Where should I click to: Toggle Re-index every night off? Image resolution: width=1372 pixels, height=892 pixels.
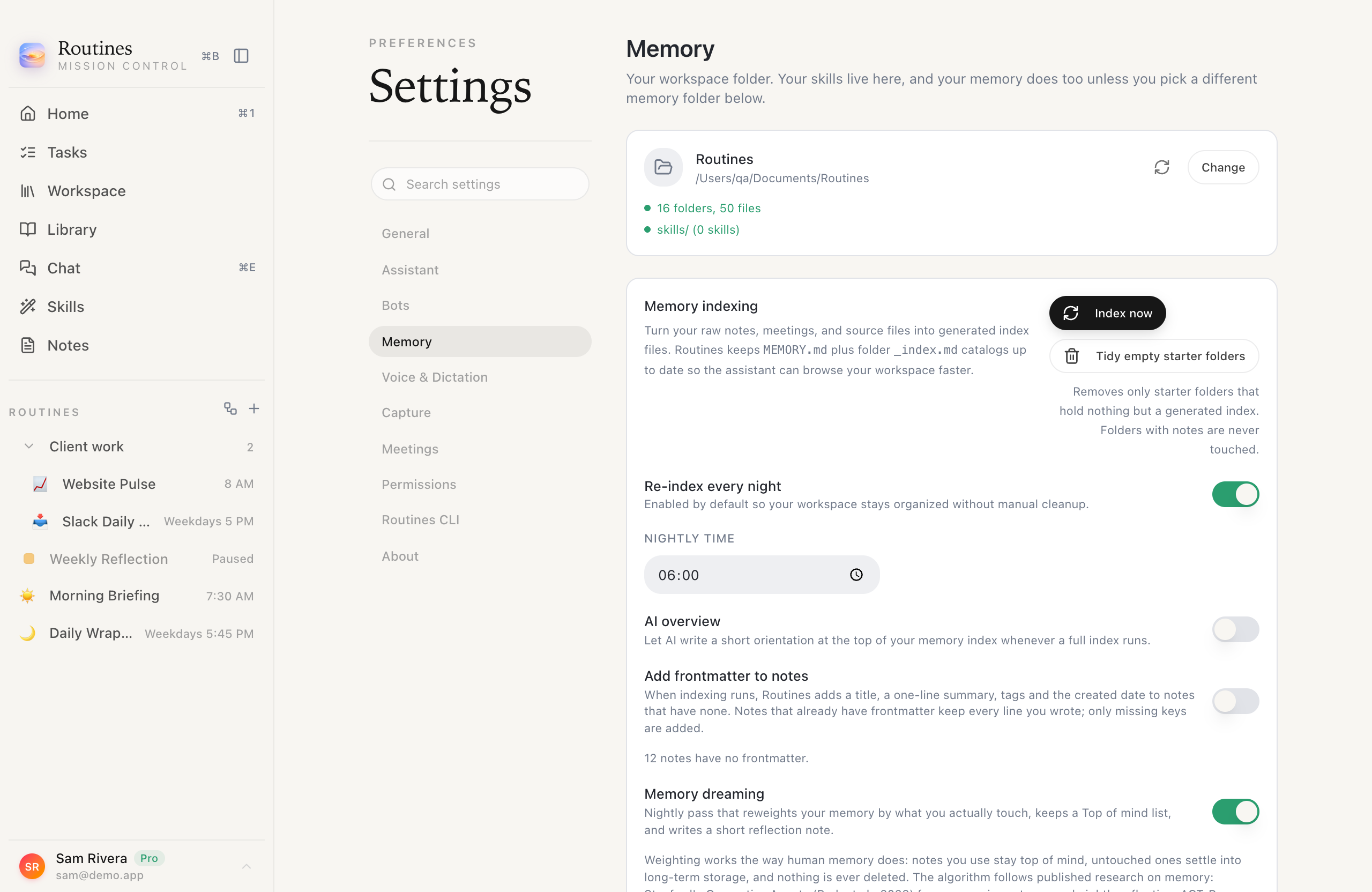(1235, 495)
